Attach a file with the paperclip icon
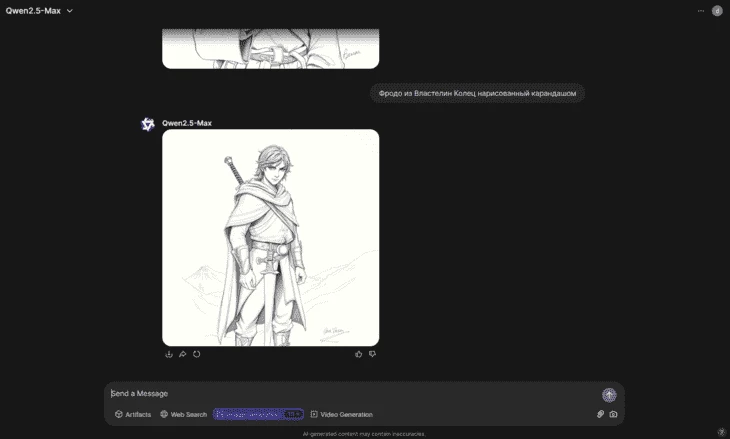 tap(601, 414)
